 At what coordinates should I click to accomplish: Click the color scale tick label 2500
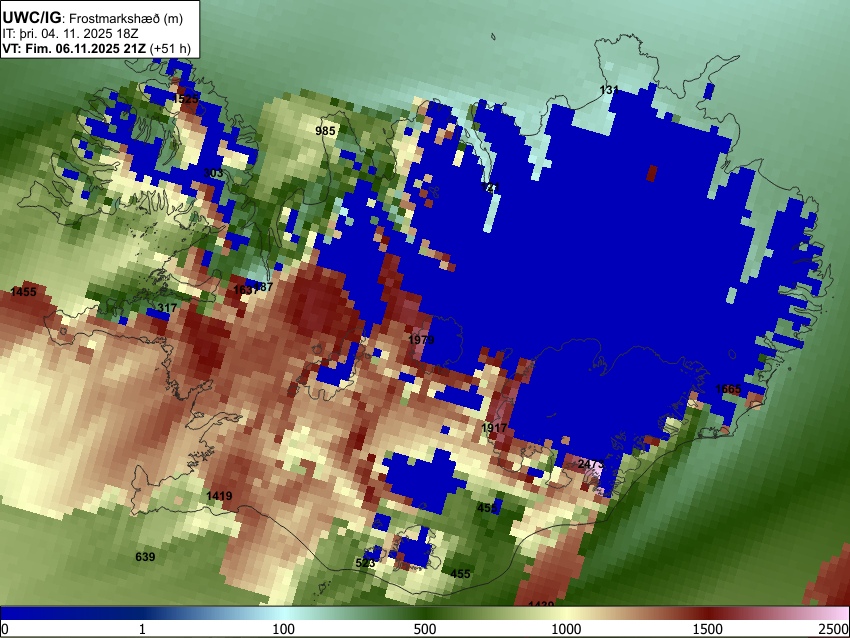pos(835,629)
